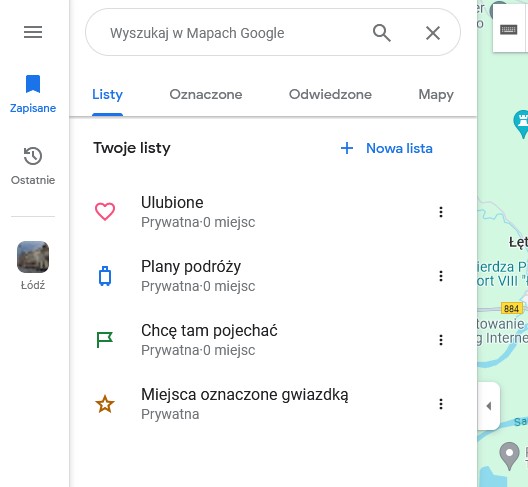
Task: Switch to the Odwiedzone tab
Action: pyautogui.click(x=330, y=95)
